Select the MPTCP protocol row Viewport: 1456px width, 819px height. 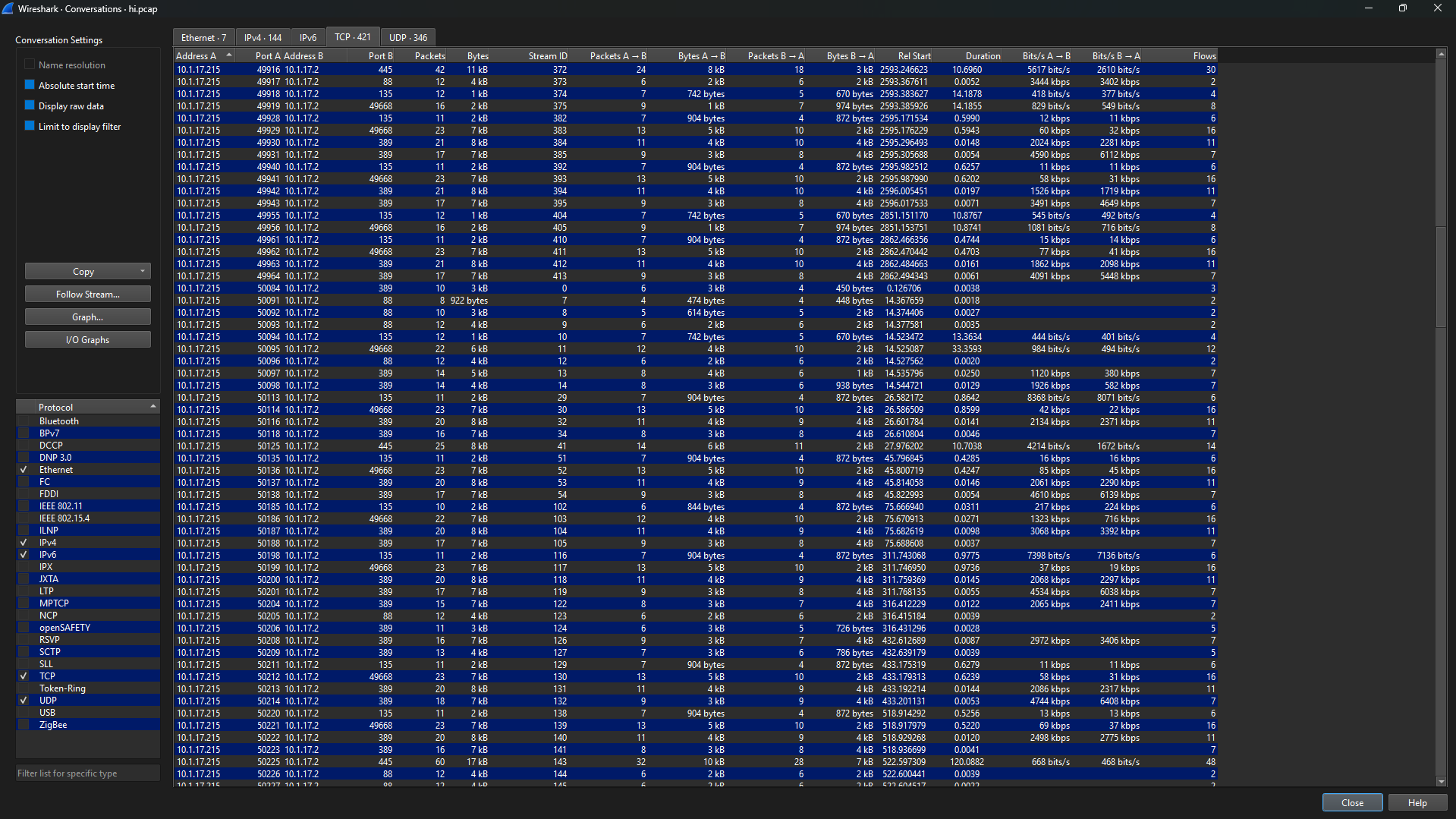87,603
